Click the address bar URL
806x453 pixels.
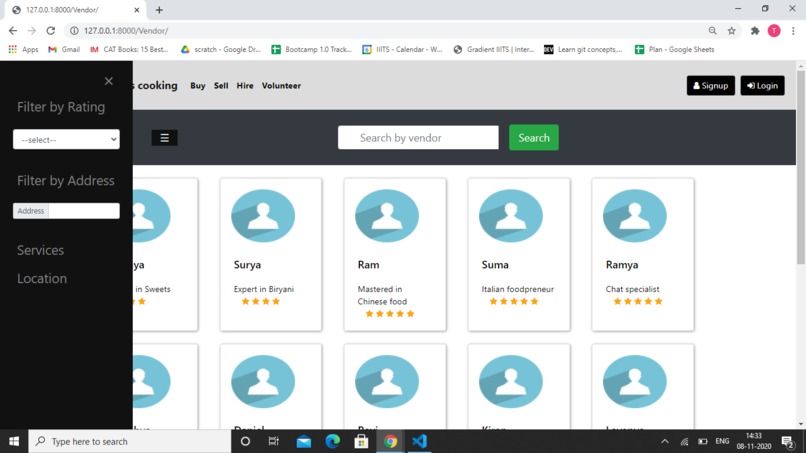point(126,31)
